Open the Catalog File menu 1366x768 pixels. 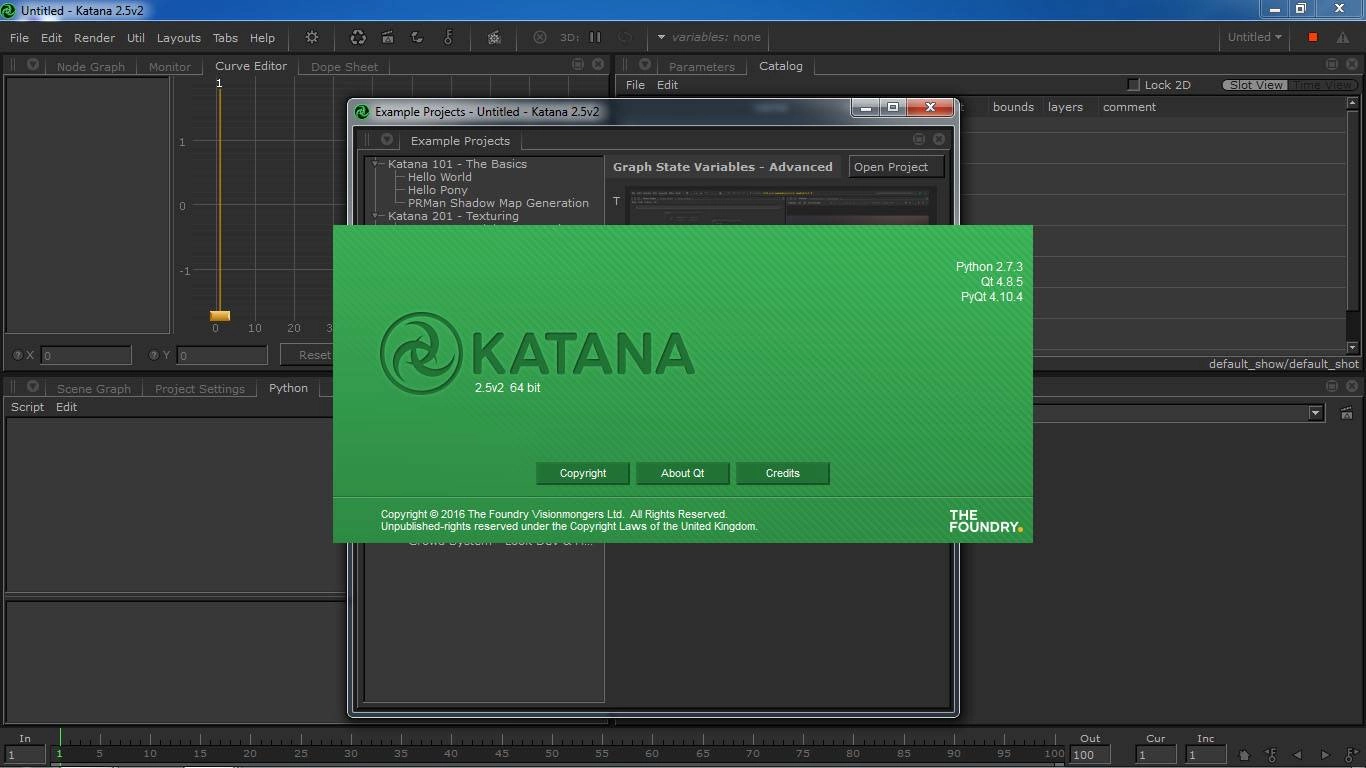[x=635, y=85]
